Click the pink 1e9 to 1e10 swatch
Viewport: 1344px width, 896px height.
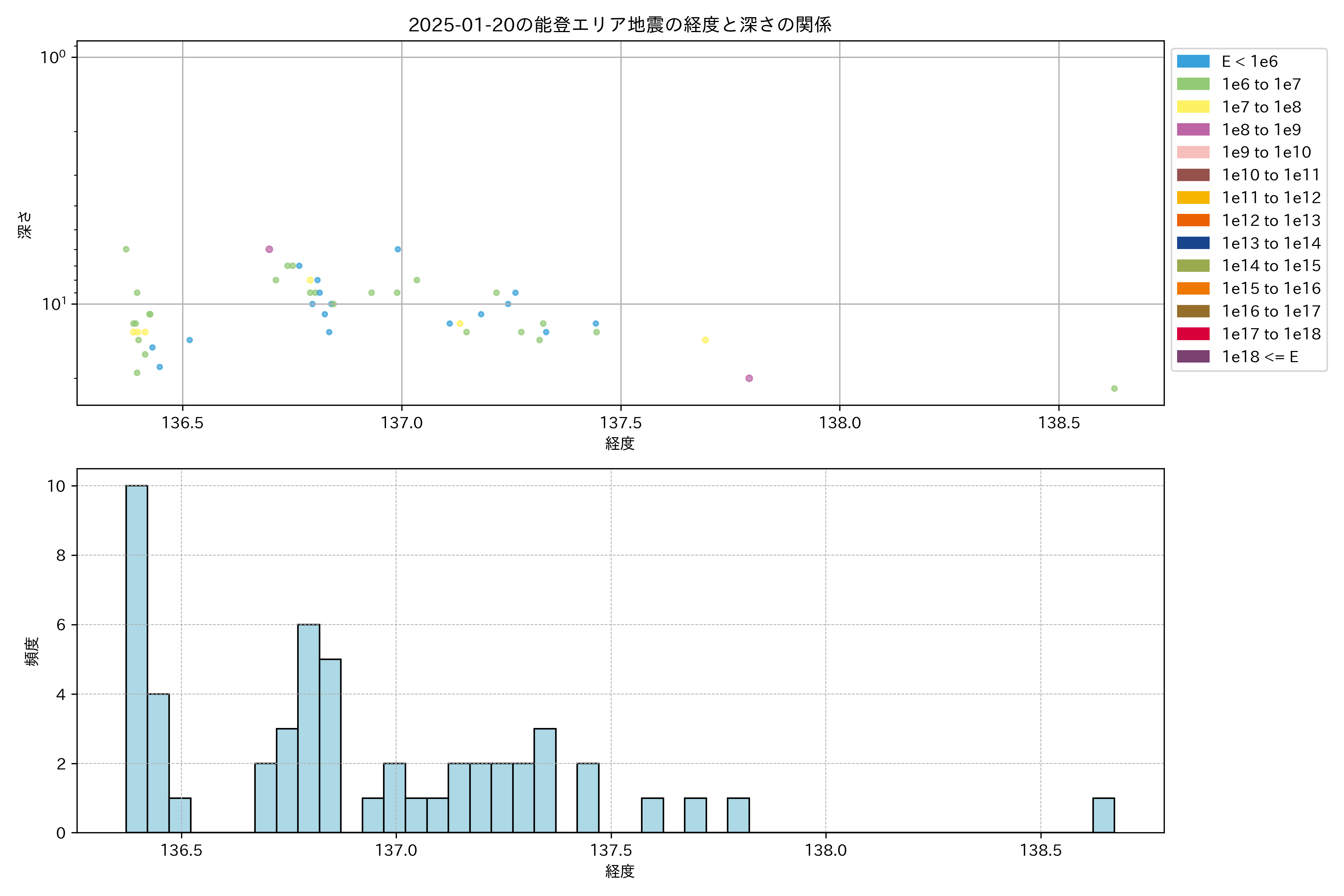coord(1192,153)
